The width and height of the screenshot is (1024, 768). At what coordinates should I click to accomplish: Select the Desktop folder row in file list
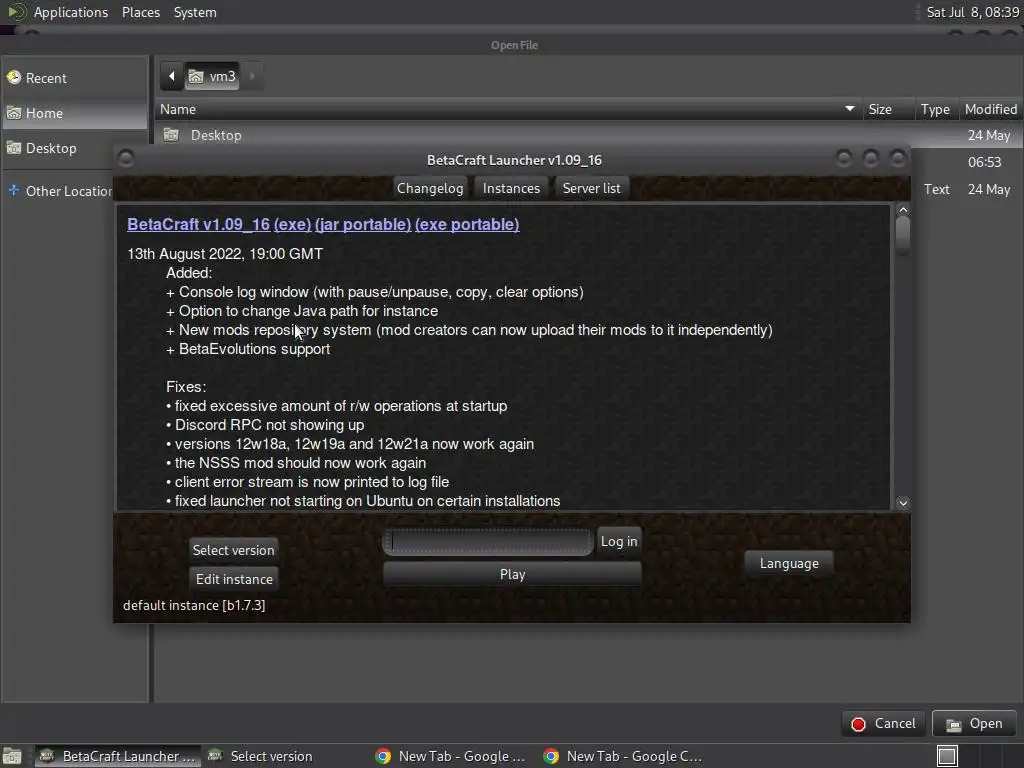click(588, 135)
